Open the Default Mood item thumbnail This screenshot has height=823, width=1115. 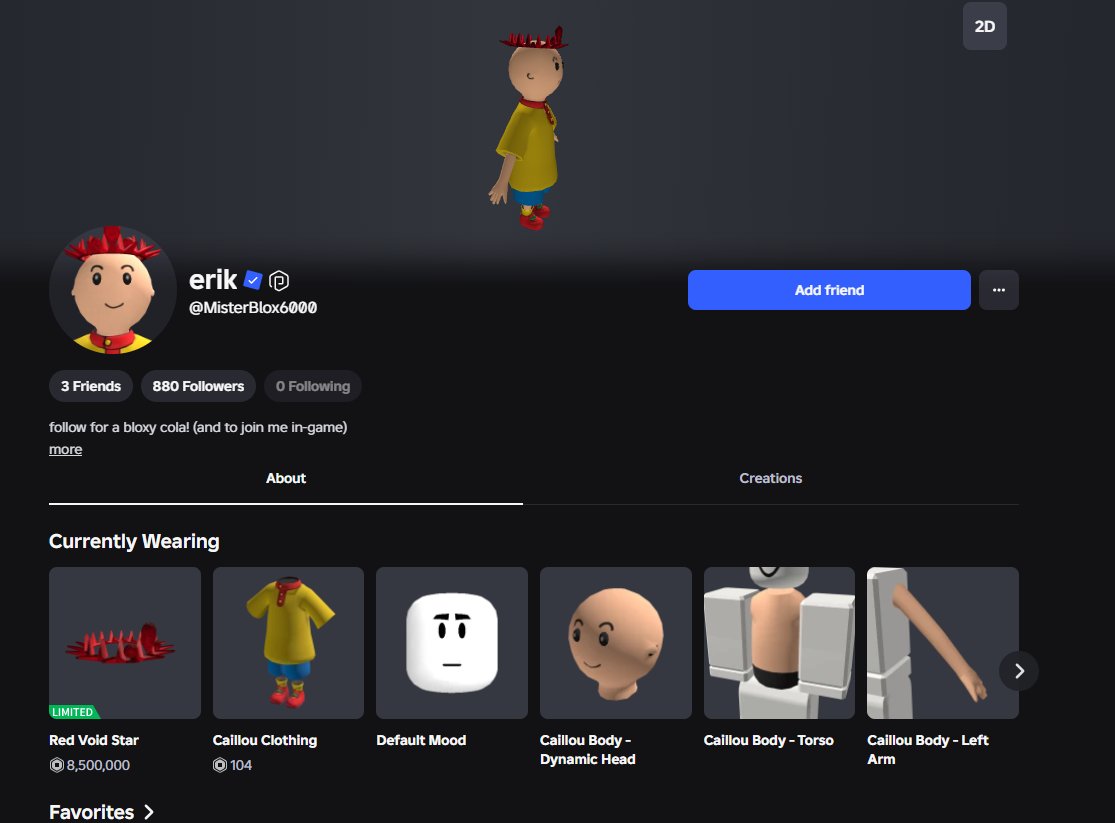(x=452, y=643)
